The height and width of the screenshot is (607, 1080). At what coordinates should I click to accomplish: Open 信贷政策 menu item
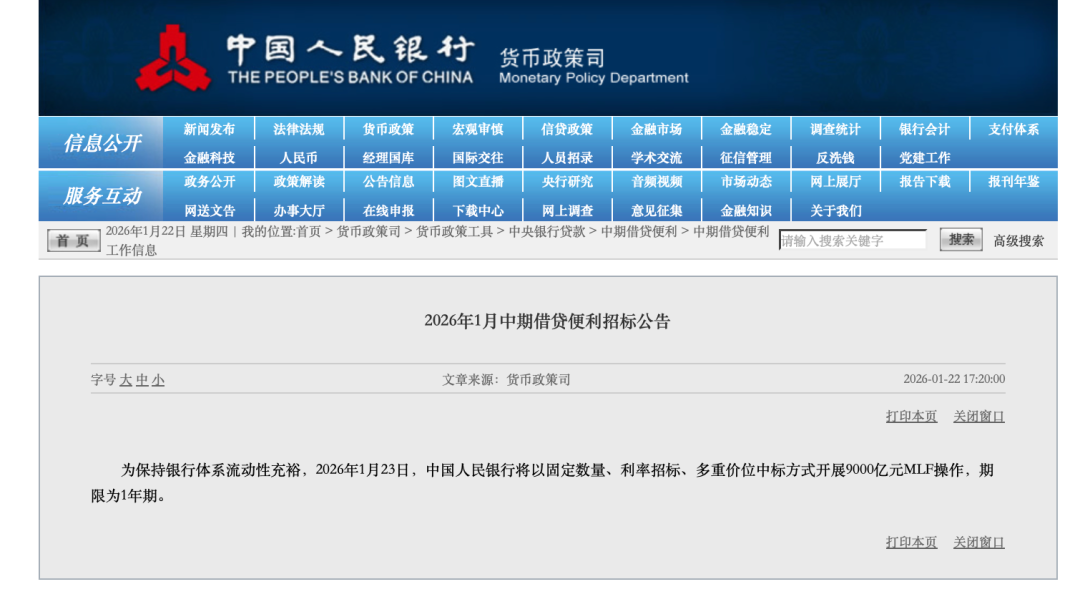(x=567, y=130)
